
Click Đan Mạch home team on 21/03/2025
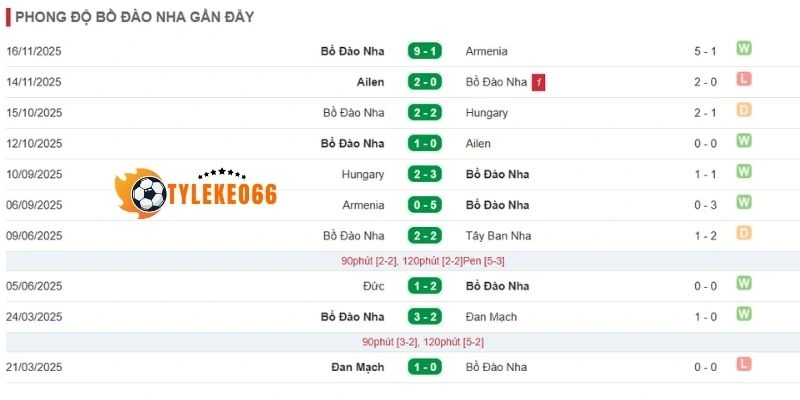[357, 367]
